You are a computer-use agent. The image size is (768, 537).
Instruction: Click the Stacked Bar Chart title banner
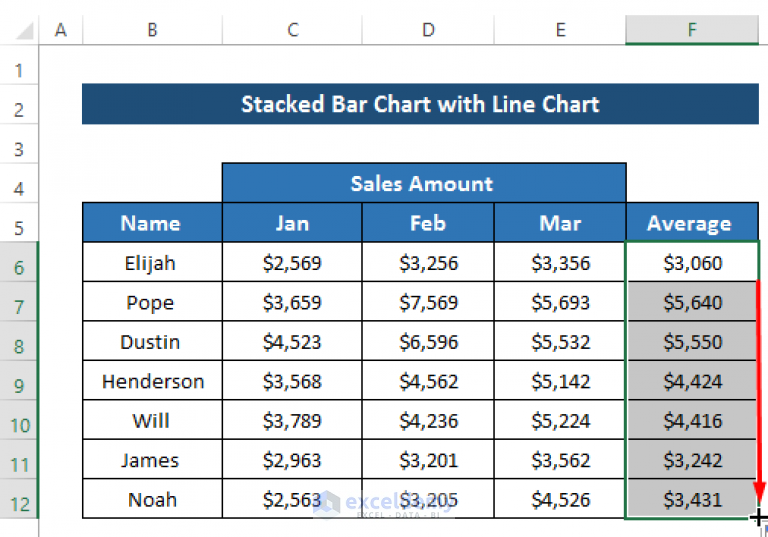coord(420,104)
